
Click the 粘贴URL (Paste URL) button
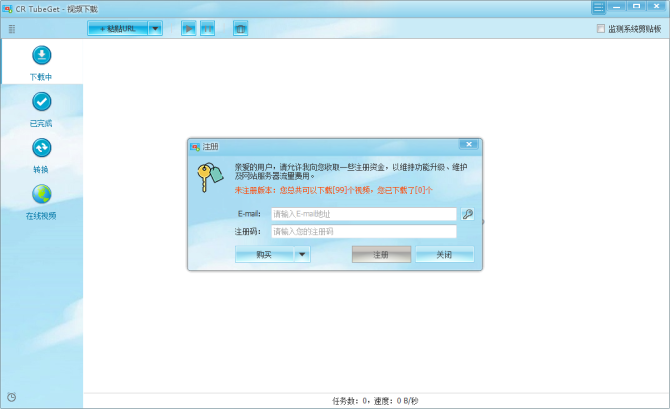(x=117, y=29)
